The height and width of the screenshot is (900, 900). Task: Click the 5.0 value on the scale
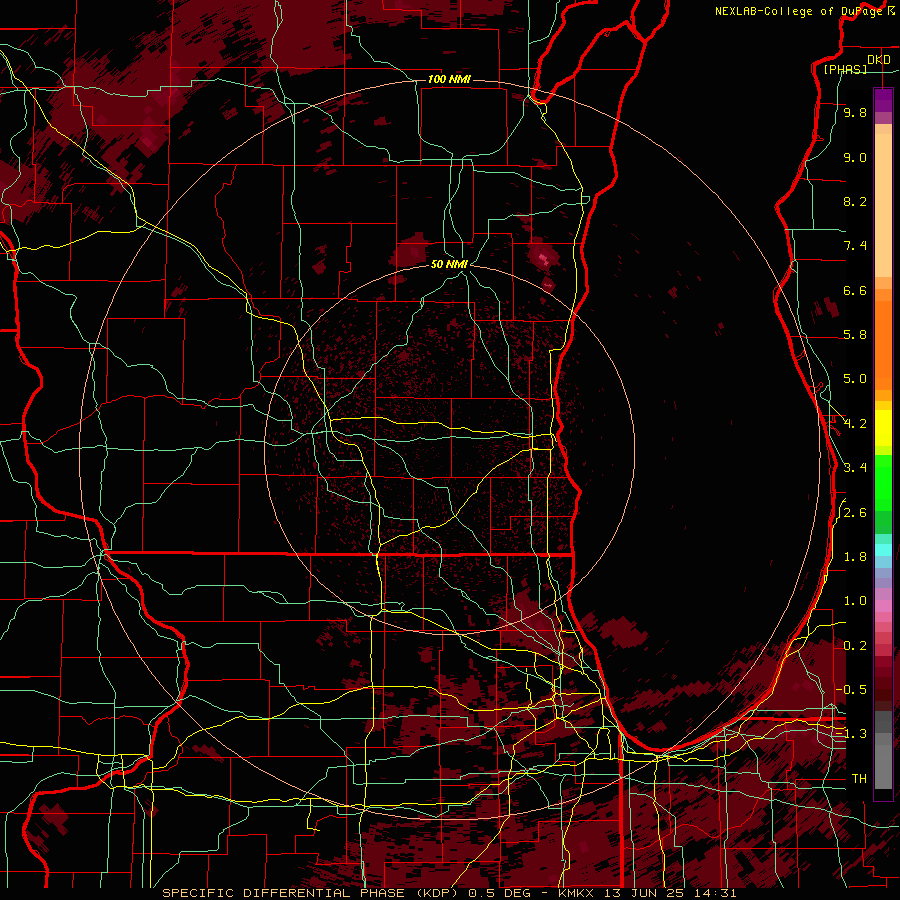(855, 379)
